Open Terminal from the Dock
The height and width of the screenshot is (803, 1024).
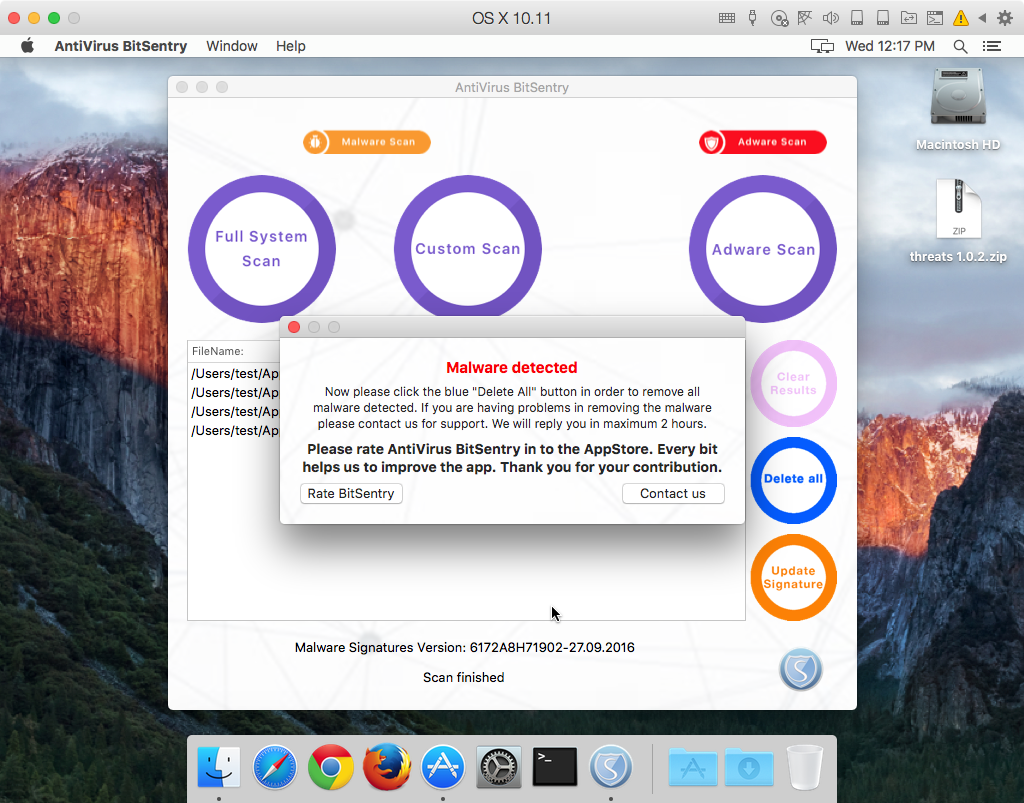(x=554, y=767)
